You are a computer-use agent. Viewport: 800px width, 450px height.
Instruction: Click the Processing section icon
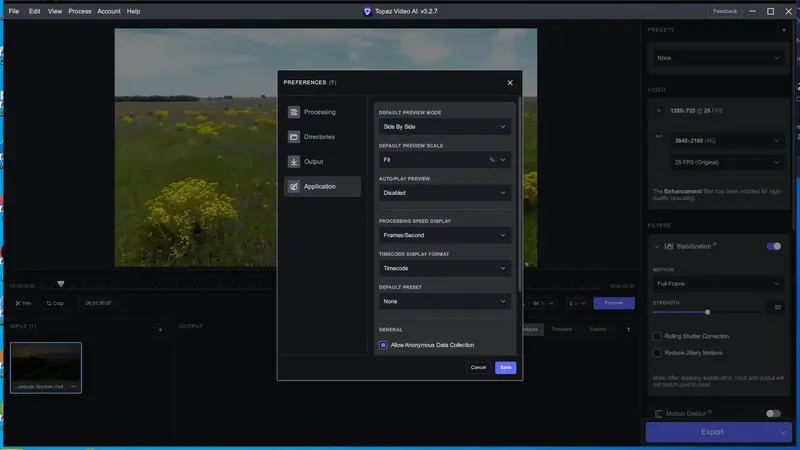294,112
